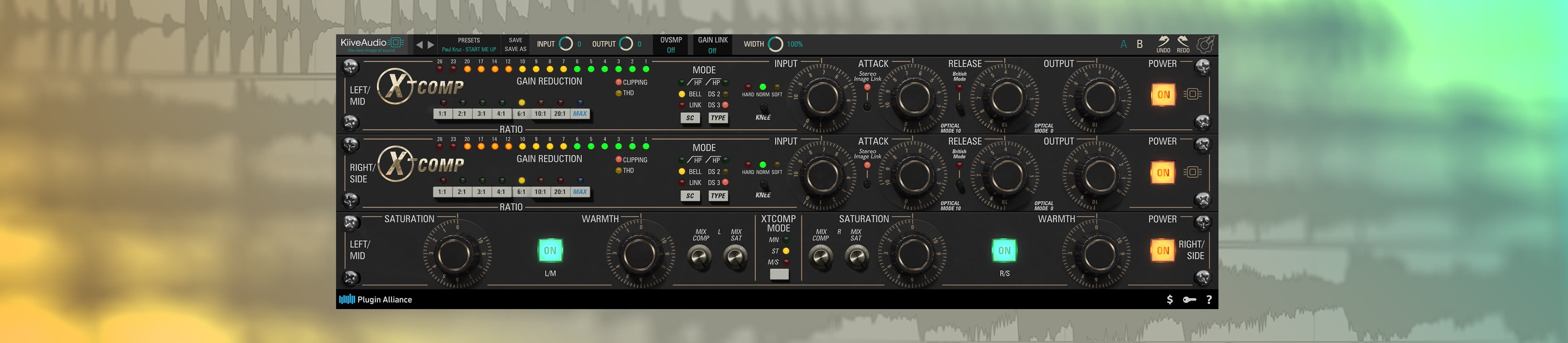Select ratio 20:1 on Right/Side compressor

coord(559,192)
